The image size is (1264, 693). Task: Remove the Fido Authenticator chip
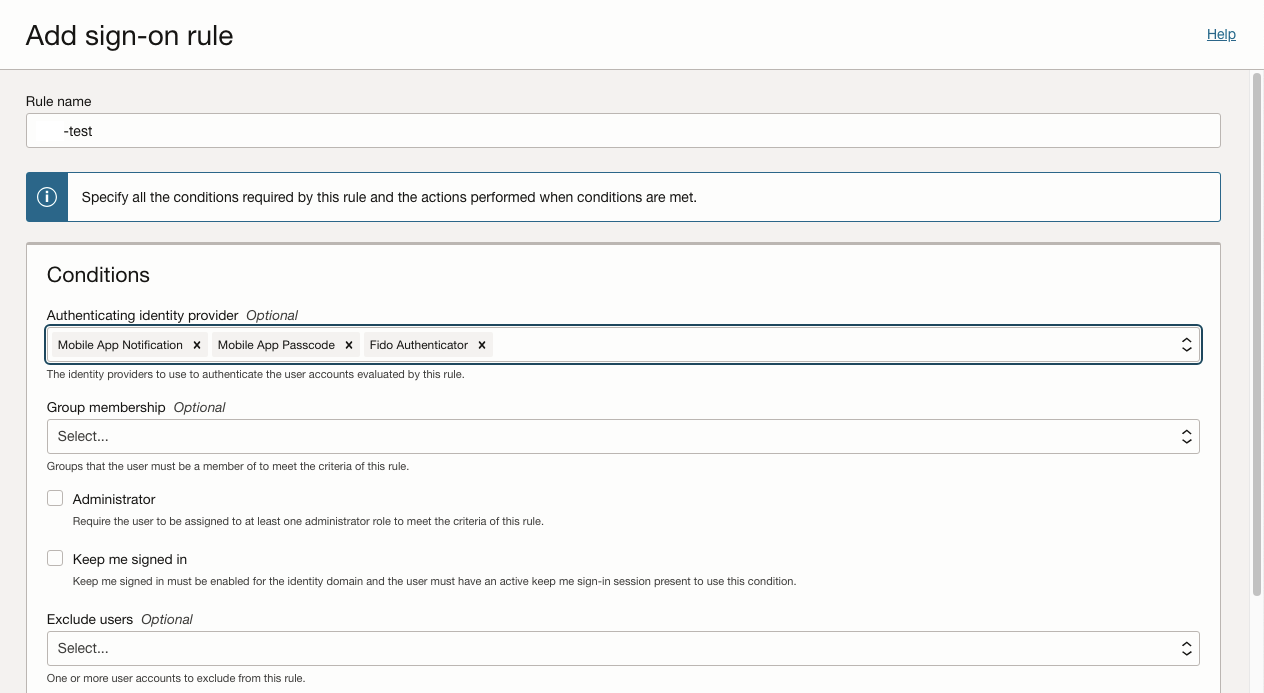[482, 345]
